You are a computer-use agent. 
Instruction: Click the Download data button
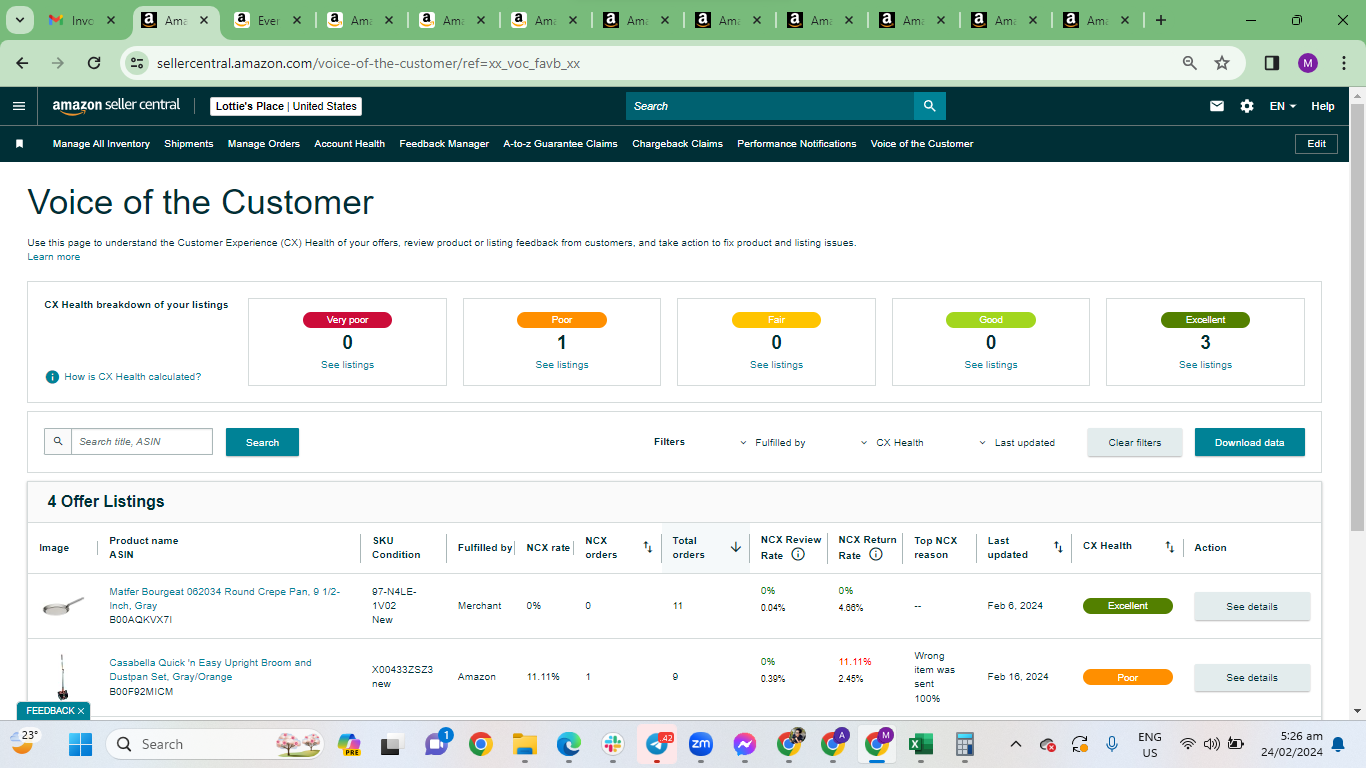pos(1250,442)
